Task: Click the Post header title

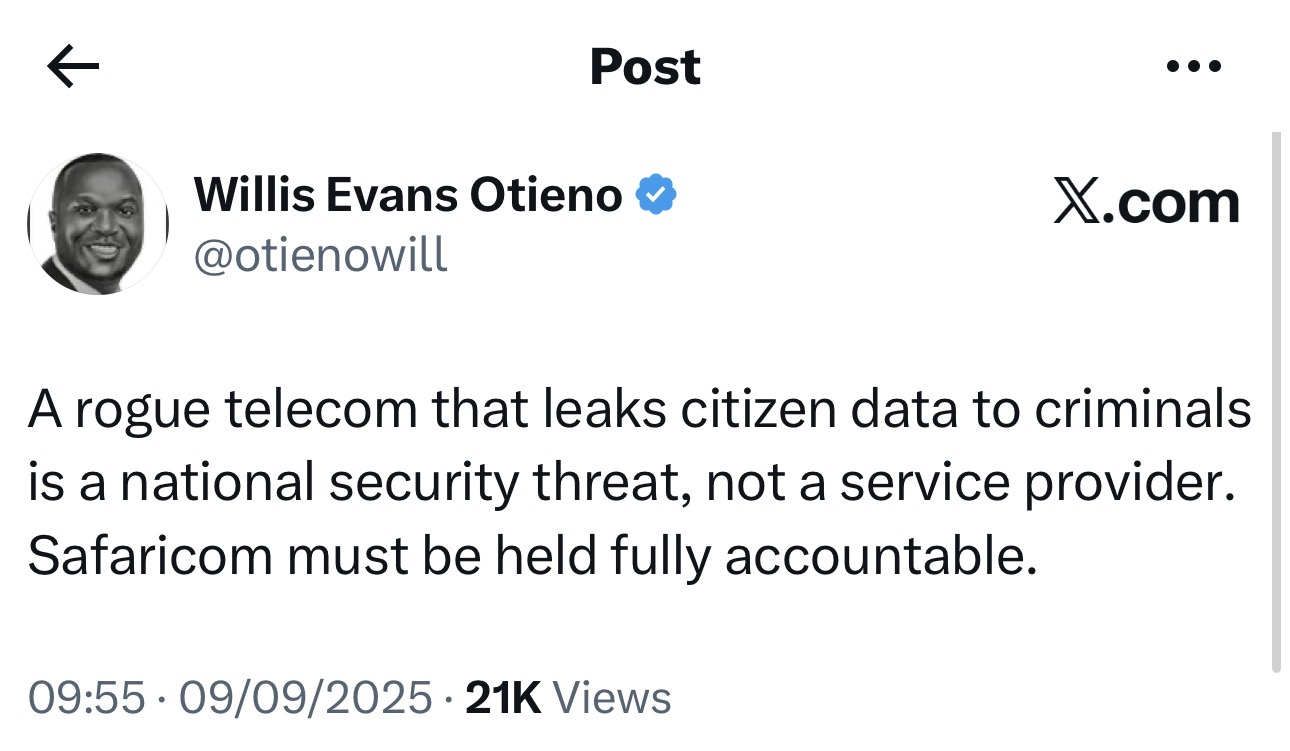Action: click(645, 67)
